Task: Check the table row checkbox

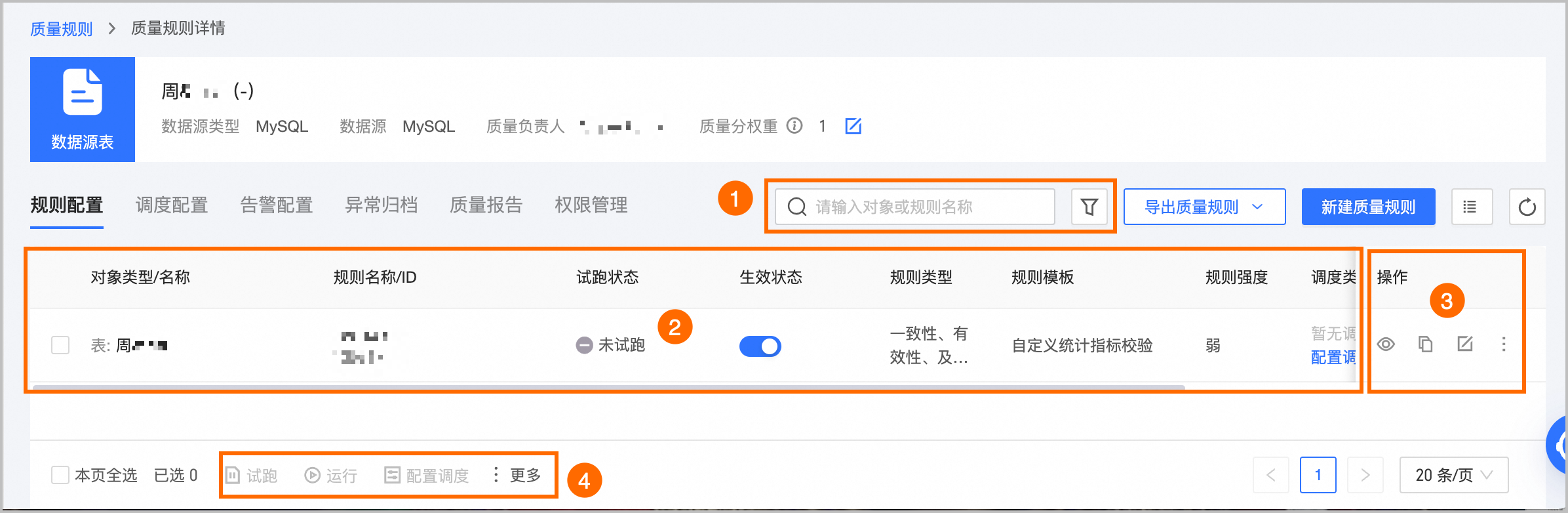Action: (60, 345)
